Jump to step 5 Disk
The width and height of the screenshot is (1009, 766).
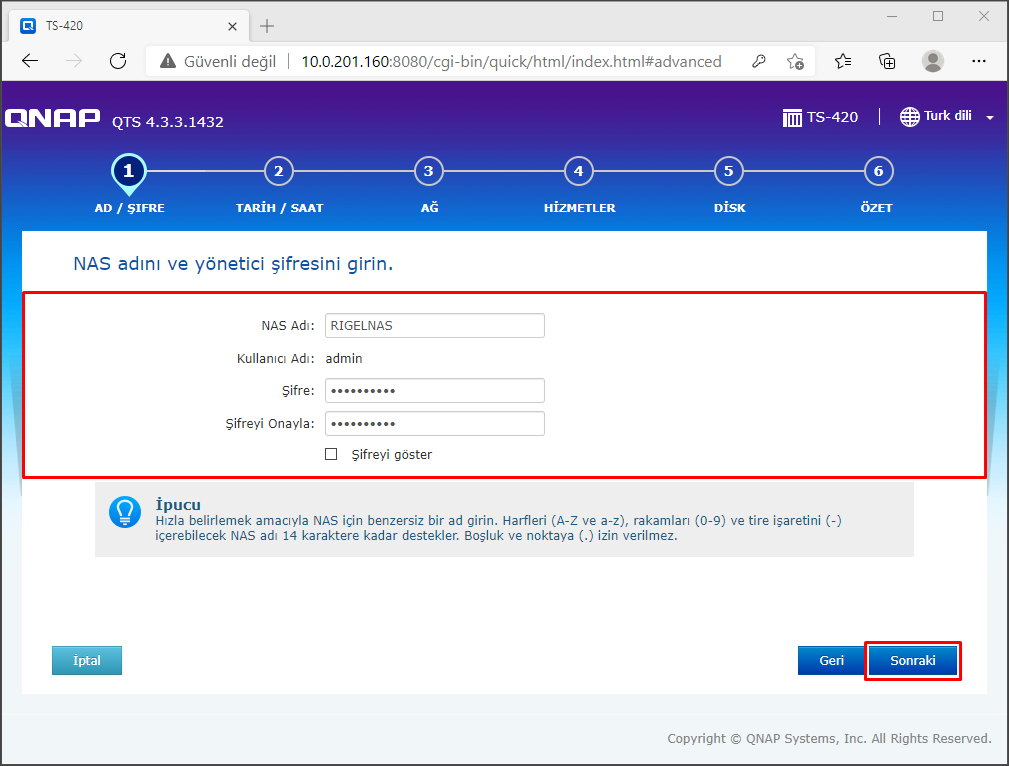[728, 171]
